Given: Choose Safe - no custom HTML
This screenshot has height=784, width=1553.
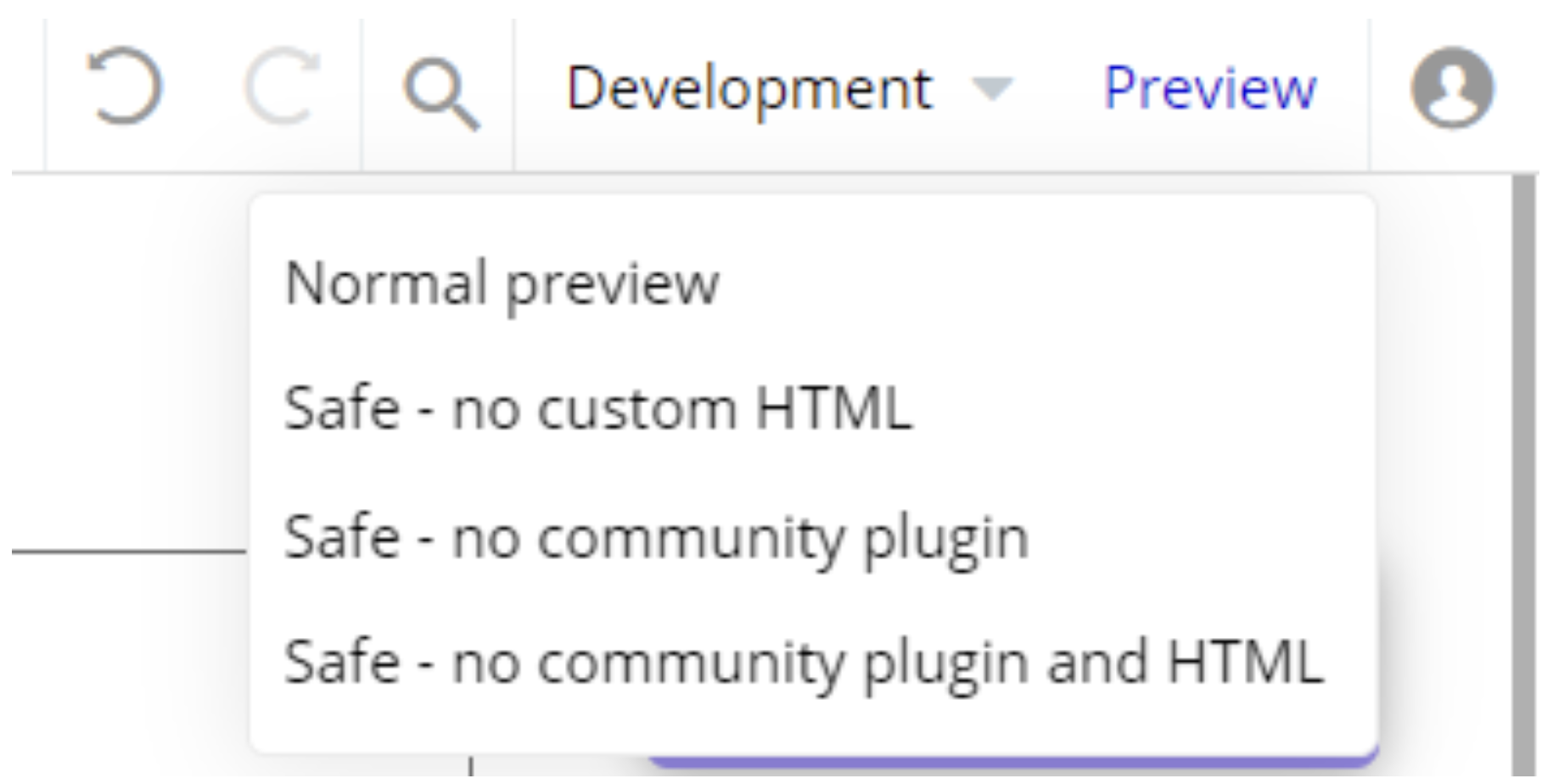Looking at the screenshot, I should point(597,409).
